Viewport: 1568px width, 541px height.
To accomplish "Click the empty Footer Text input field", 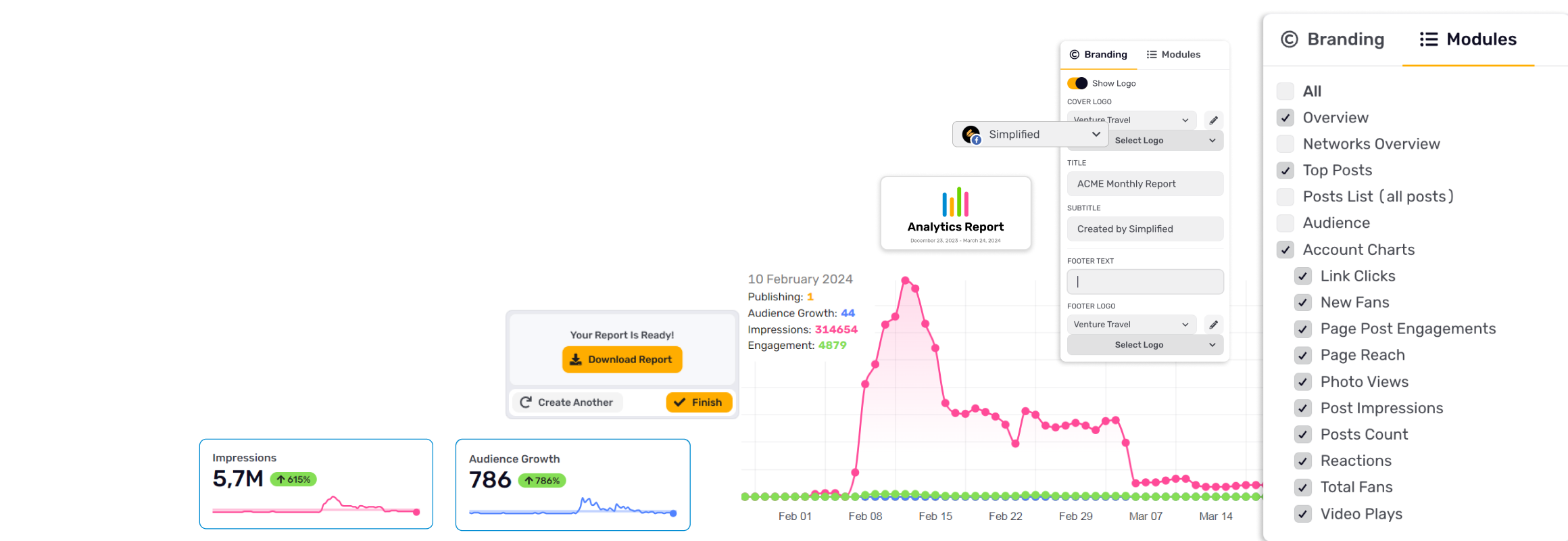I will (1145, 282).
